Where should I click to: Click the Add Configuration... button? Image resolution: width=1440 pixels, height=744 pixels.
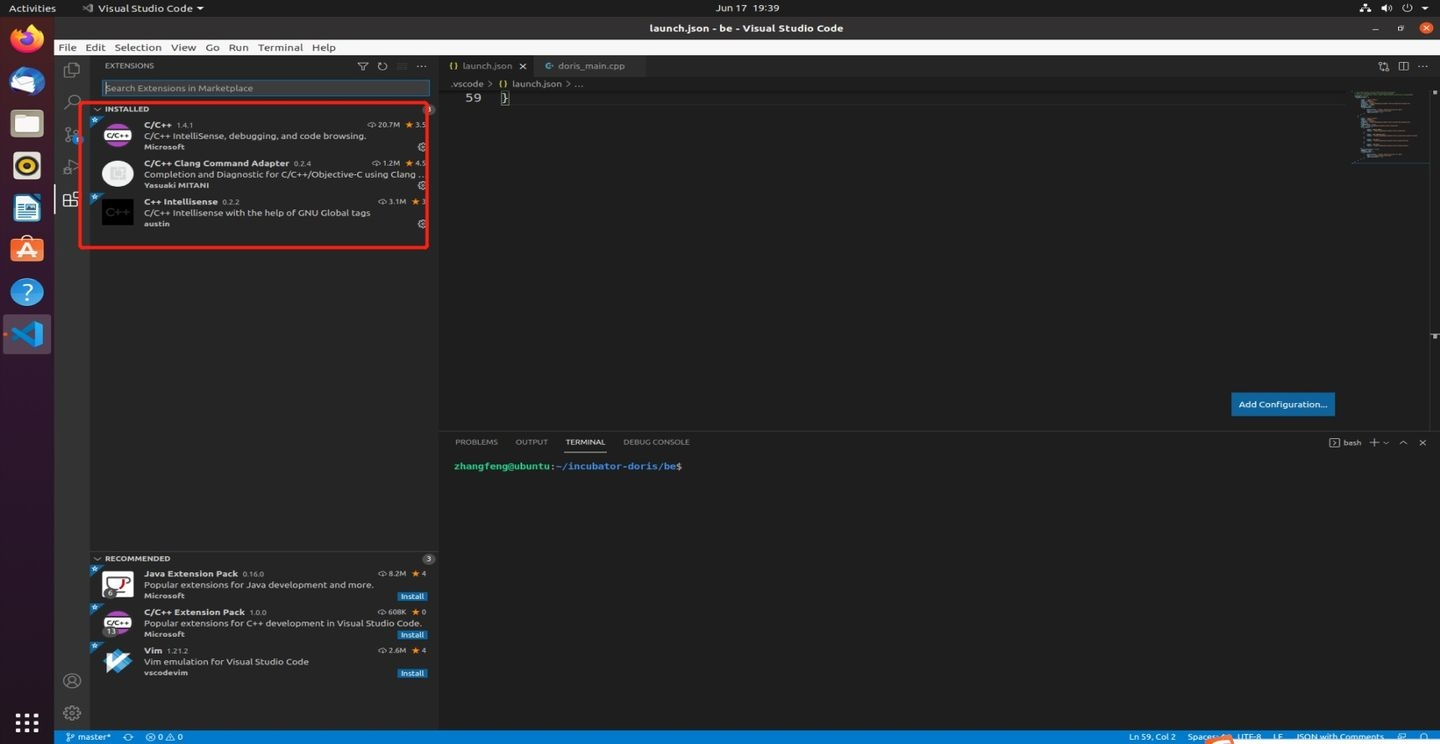click(1282, 404)
